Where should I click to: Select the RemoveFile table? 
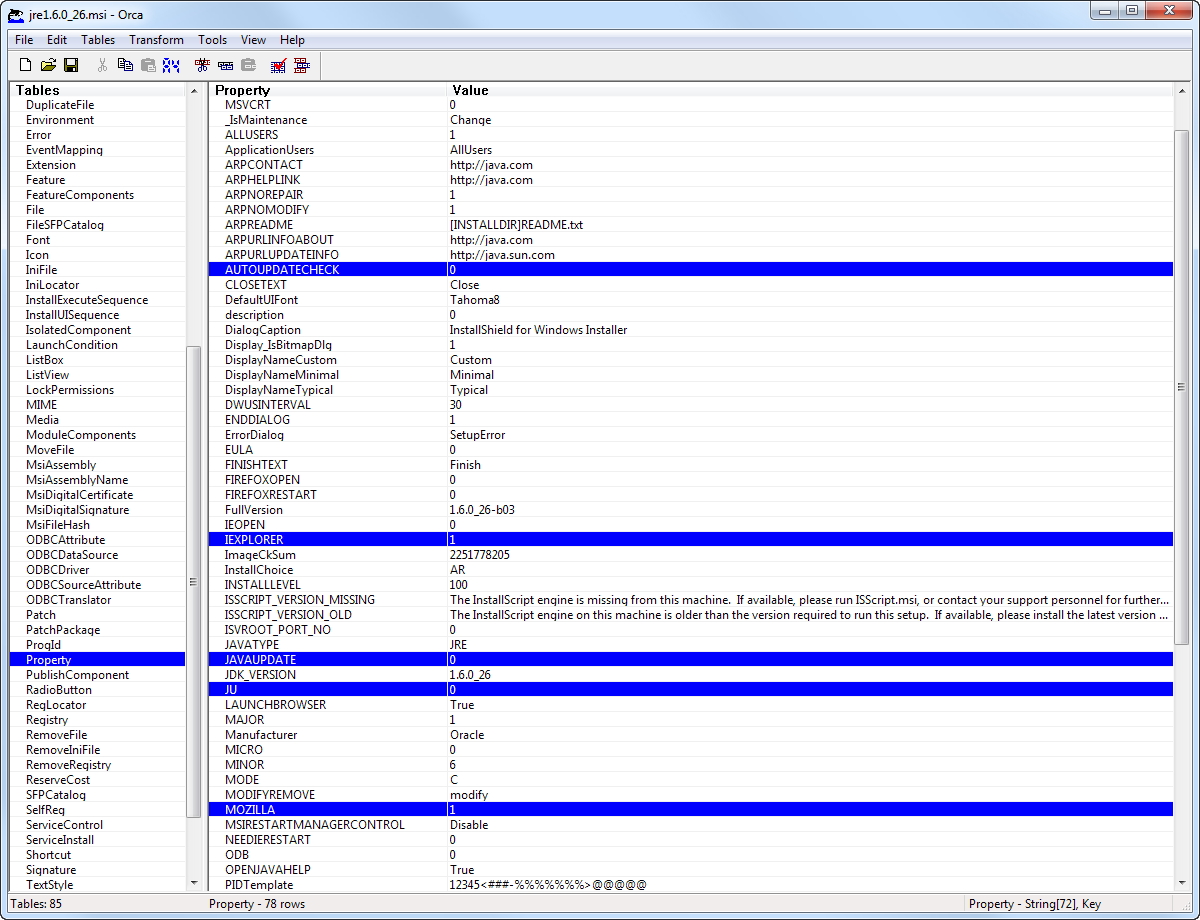point(56,735)
